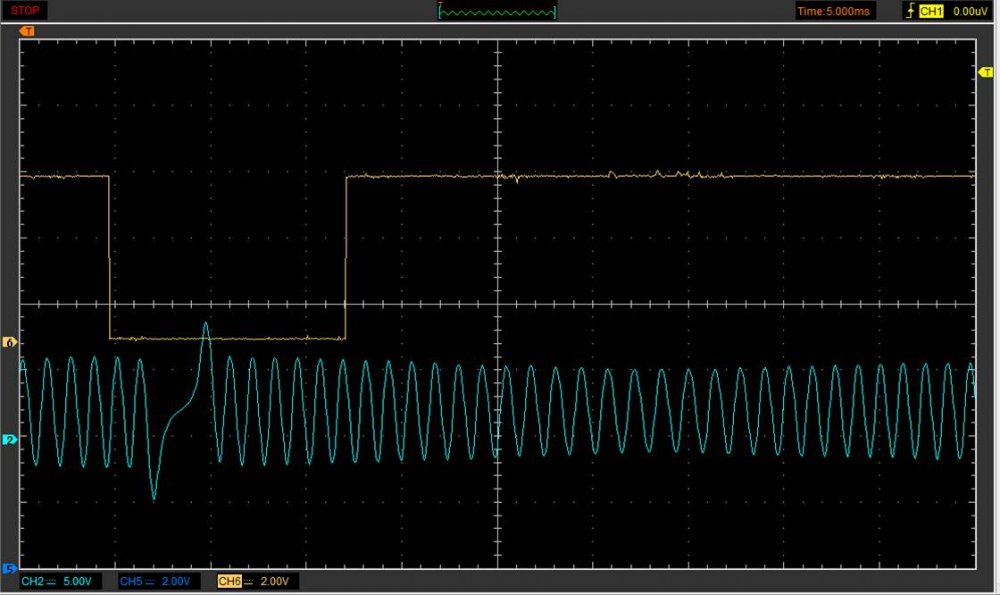The height and width of the screenshot is (595, 1000).
Task: Toggle the CH5 channel label
Action: 130,581
